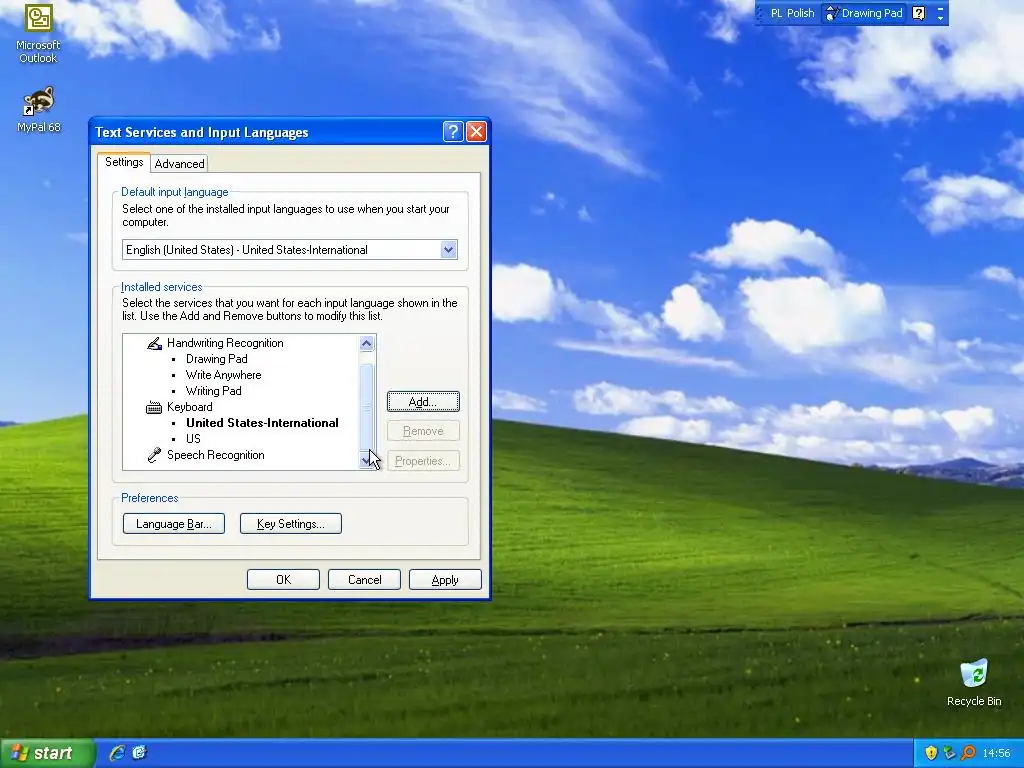Open the language bar options arrow
Image resolution: width=1024 pixels, height=768 pixels.
(x=940, y=18)
